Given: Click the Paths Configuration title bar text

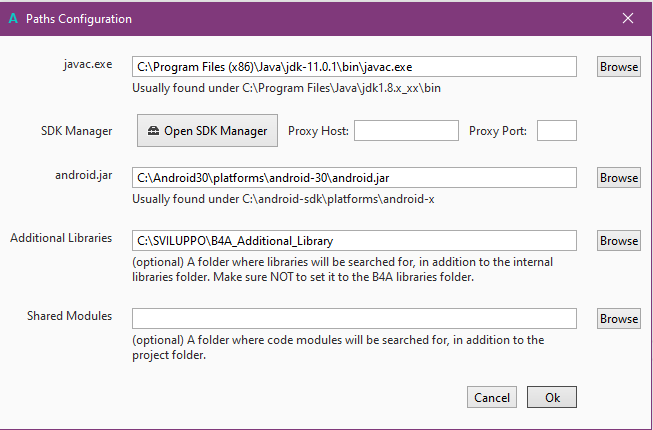Looking at the screenshot, I should coord(79,18).
